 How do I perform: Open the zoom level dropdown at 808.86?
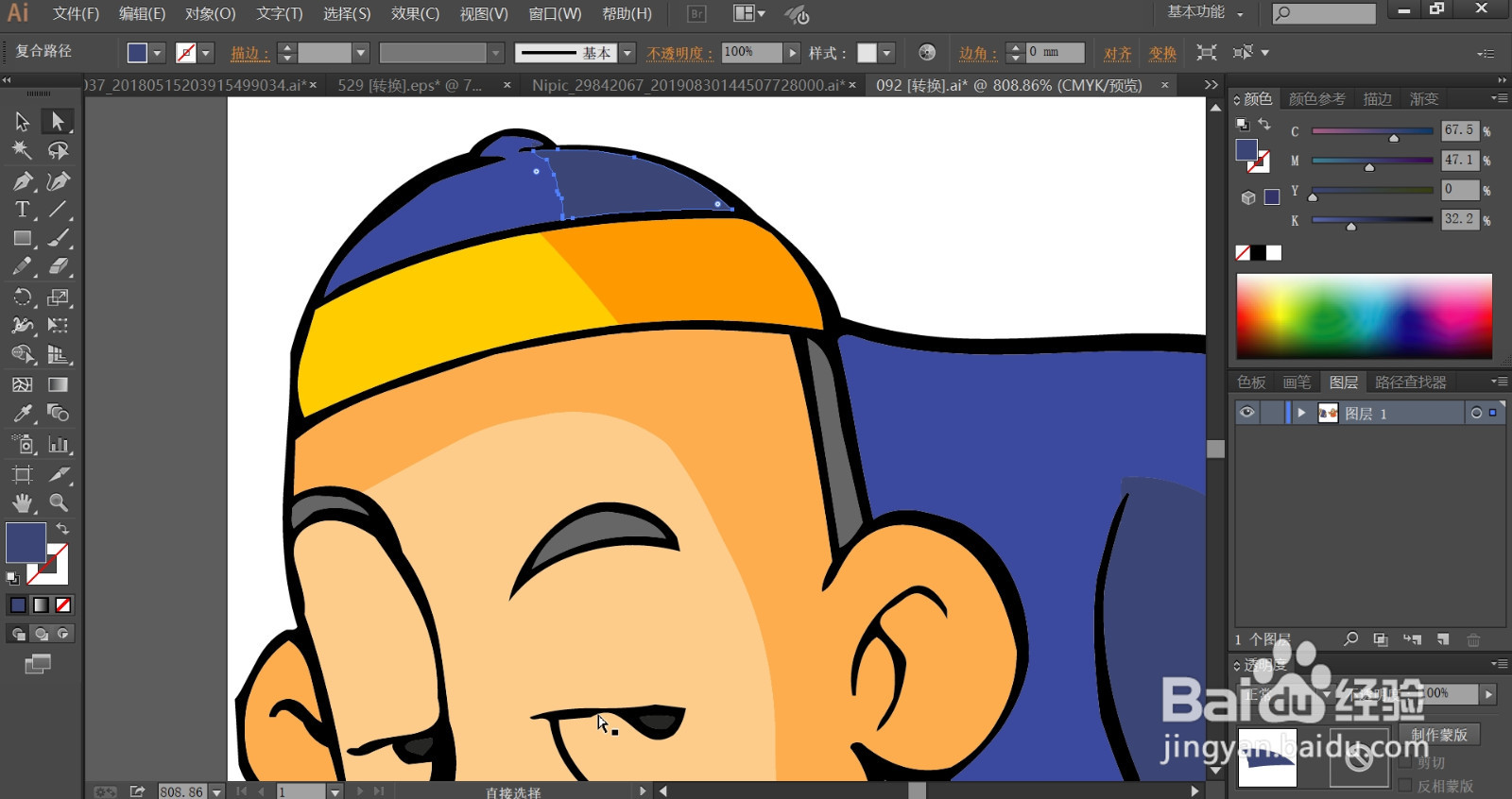coord(216,791)
